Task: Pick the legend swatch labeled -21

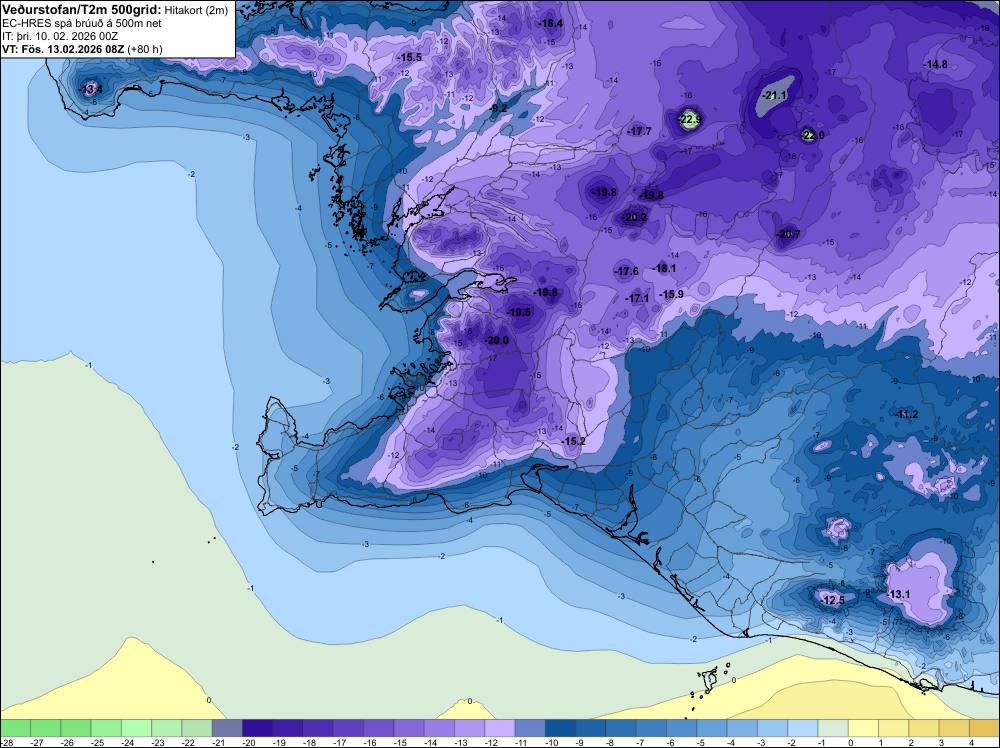Action: (227, 728)
